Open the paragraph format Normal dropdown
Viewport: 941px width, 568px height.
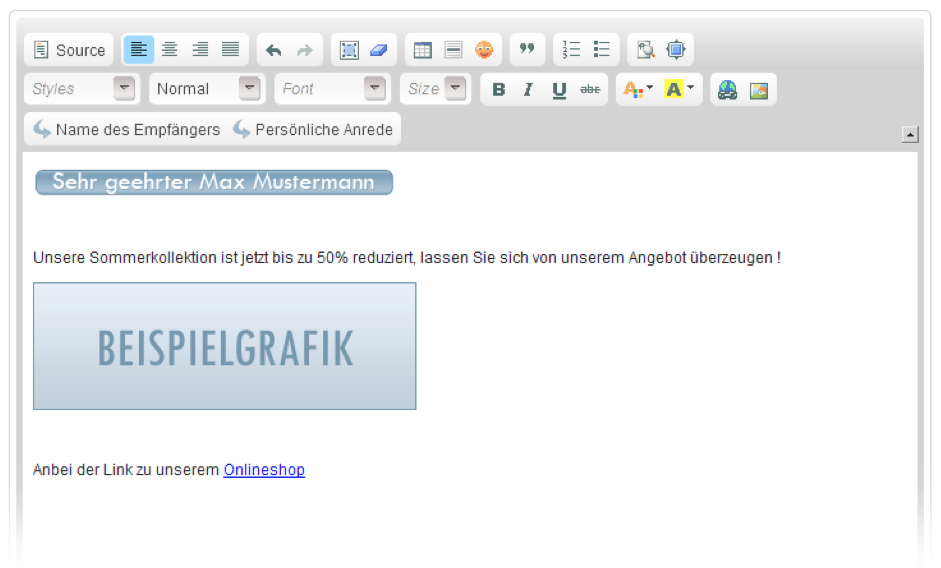[x=206, y=89]
